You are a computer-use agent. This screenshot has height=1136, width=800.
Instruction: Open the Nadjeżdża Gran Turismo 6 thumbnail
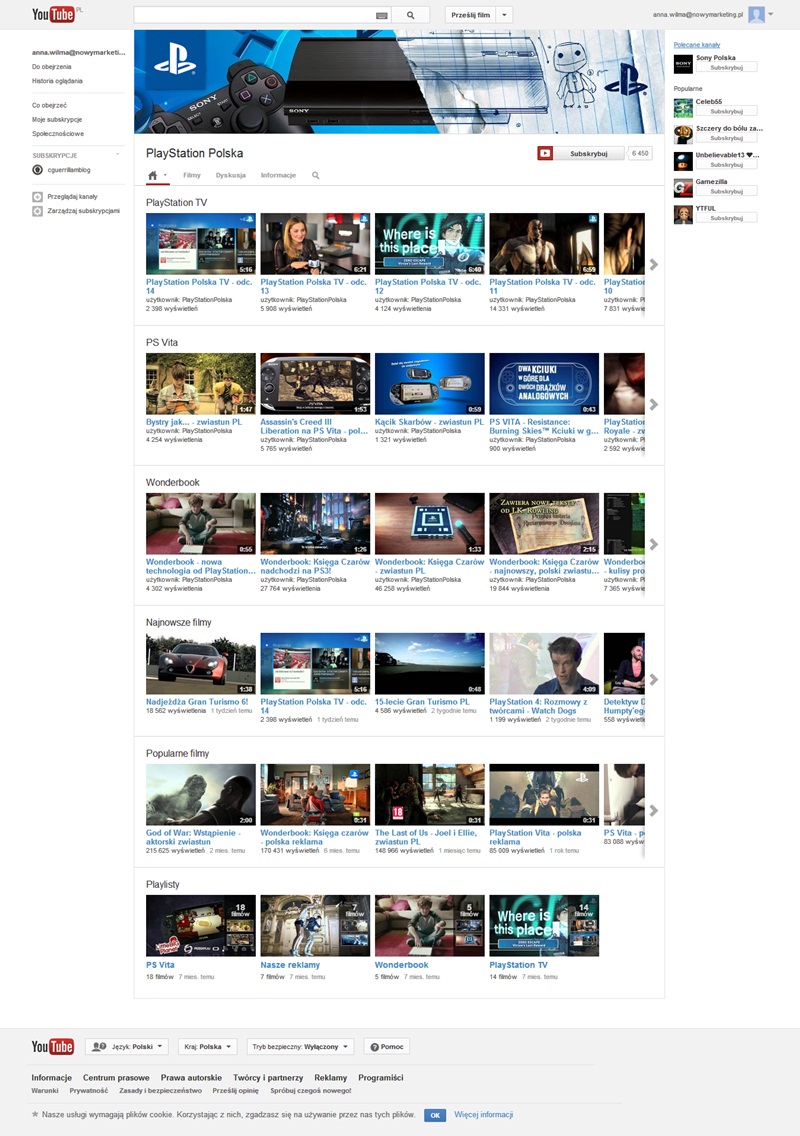(201, 664)
